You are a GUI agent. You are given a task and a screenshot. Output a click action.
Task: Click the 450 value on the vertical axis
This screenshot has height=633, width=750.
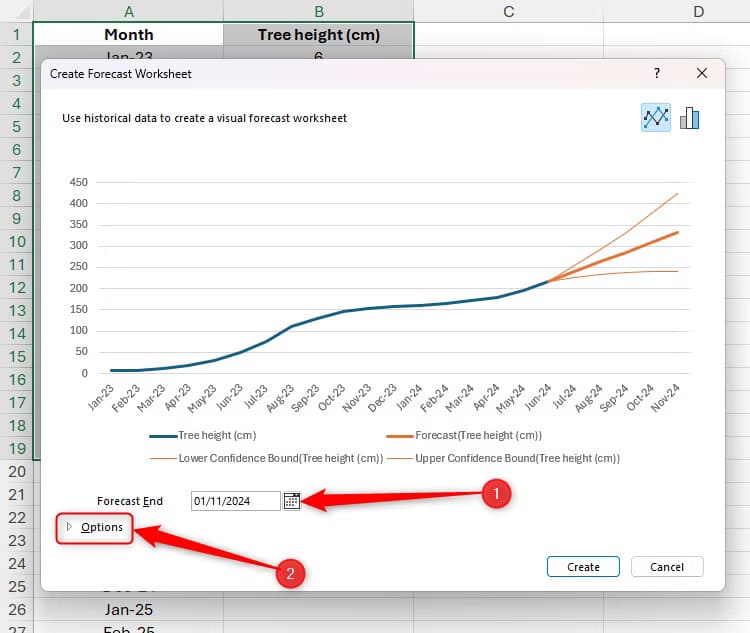tap(78, 182)
